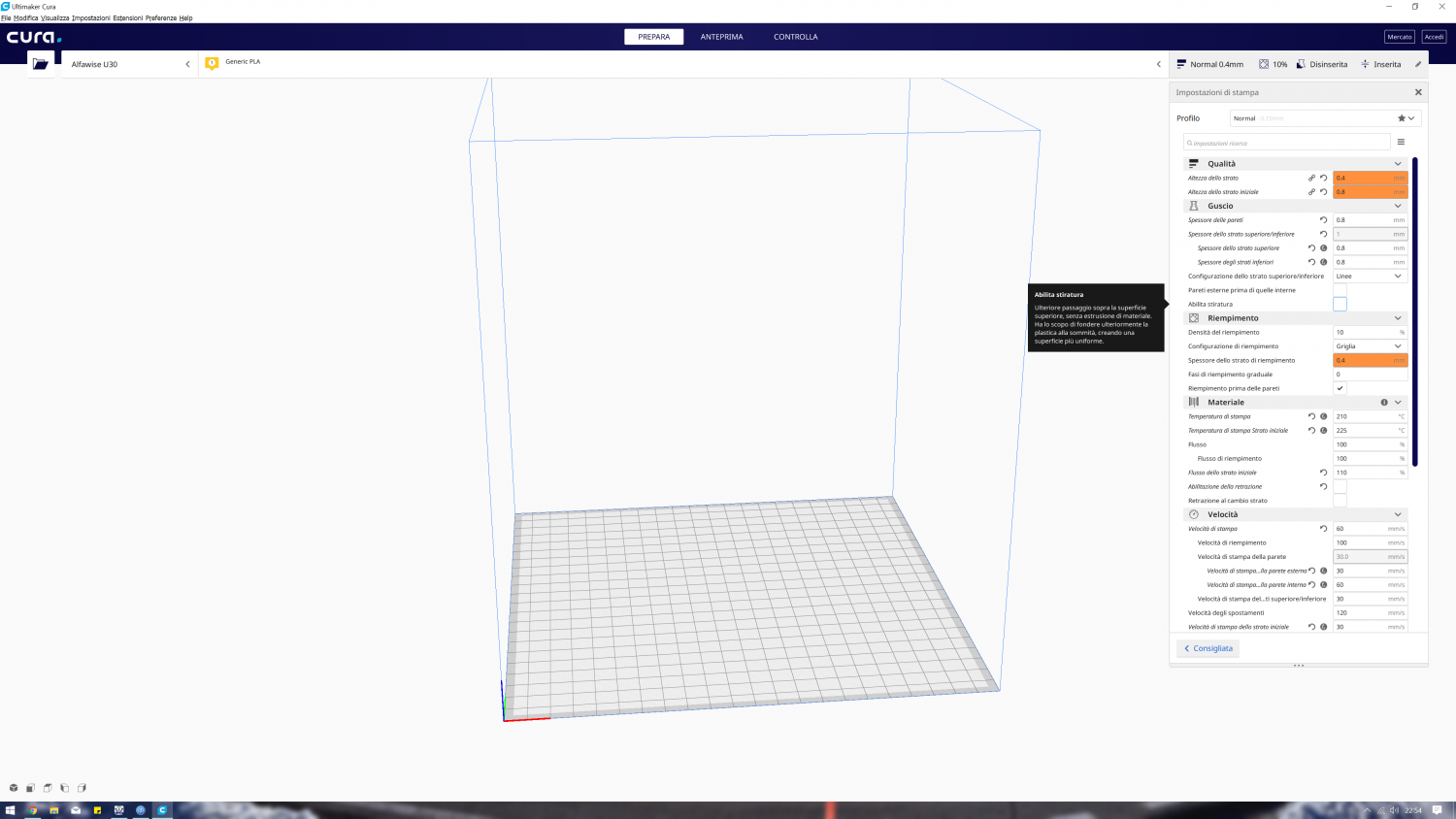Viewport: 1456px width, 819px height.
Task: Open the Modifica menu
Action: coord(26,17)
